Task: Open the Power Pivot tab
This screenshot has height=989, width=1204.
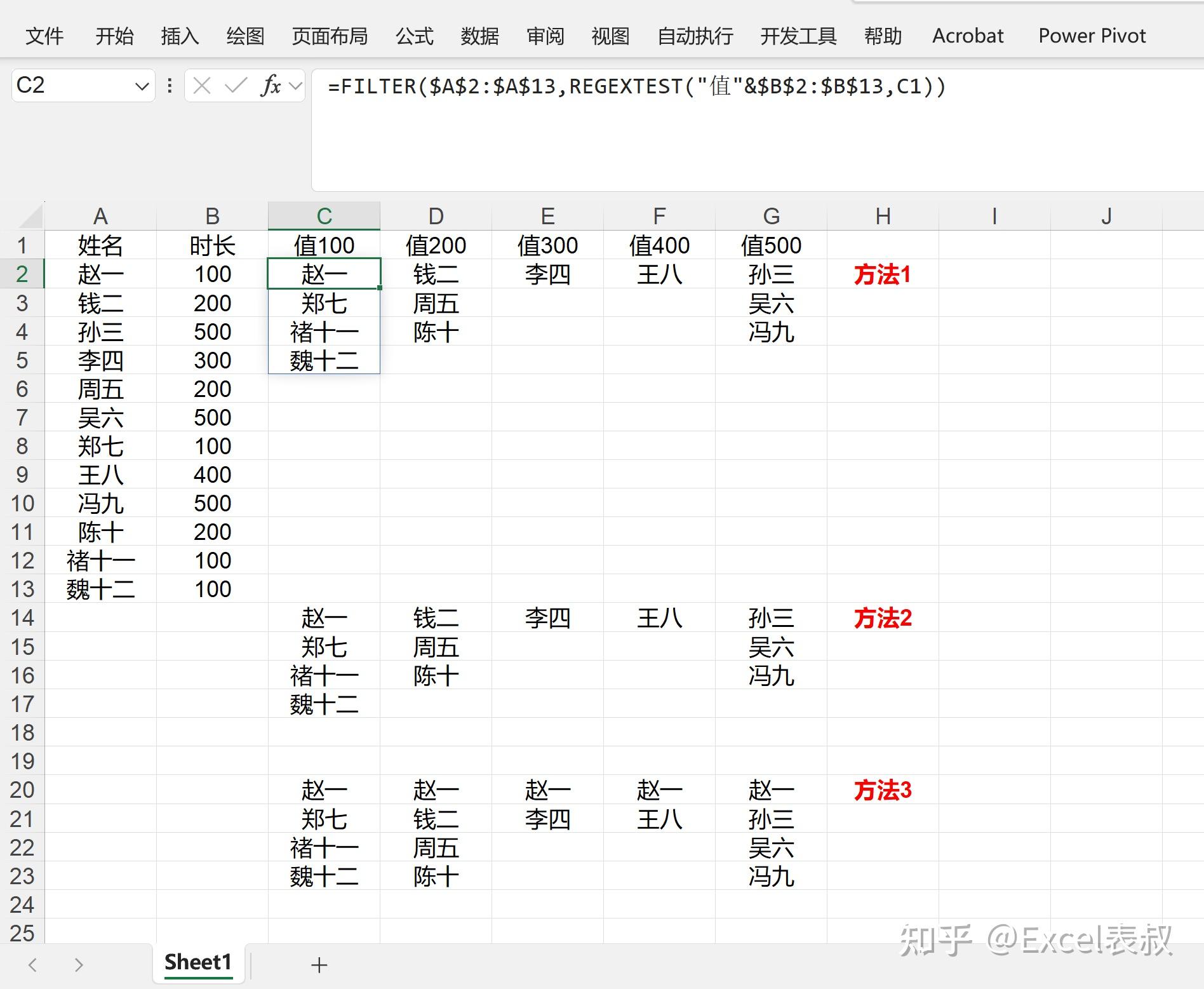Action: (x=1092, y=36)
